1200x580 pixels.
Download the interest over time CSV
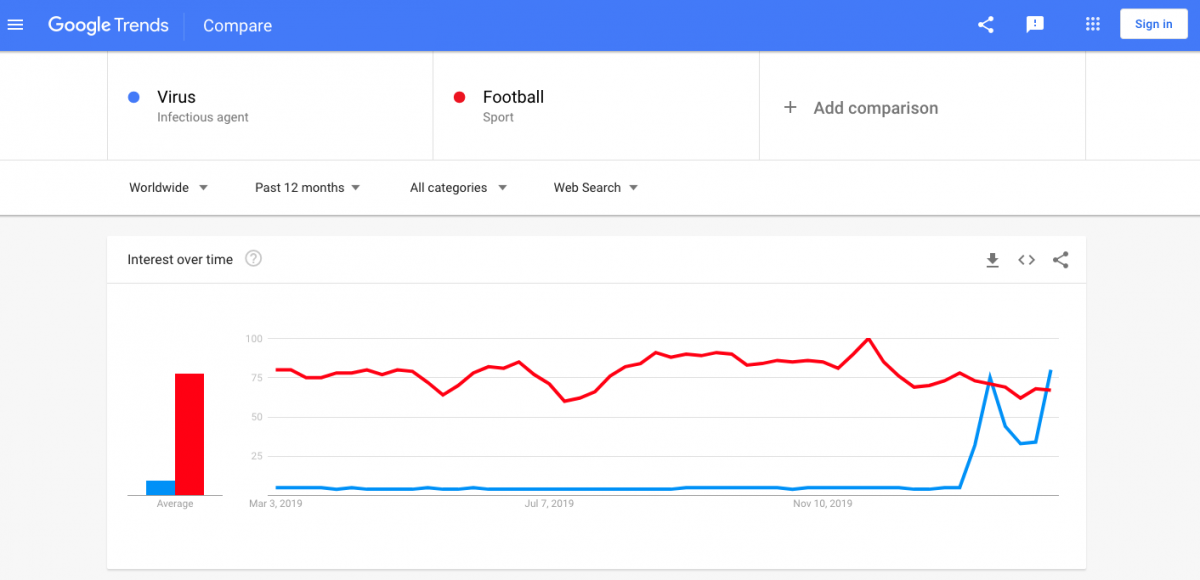click(992, 260)
